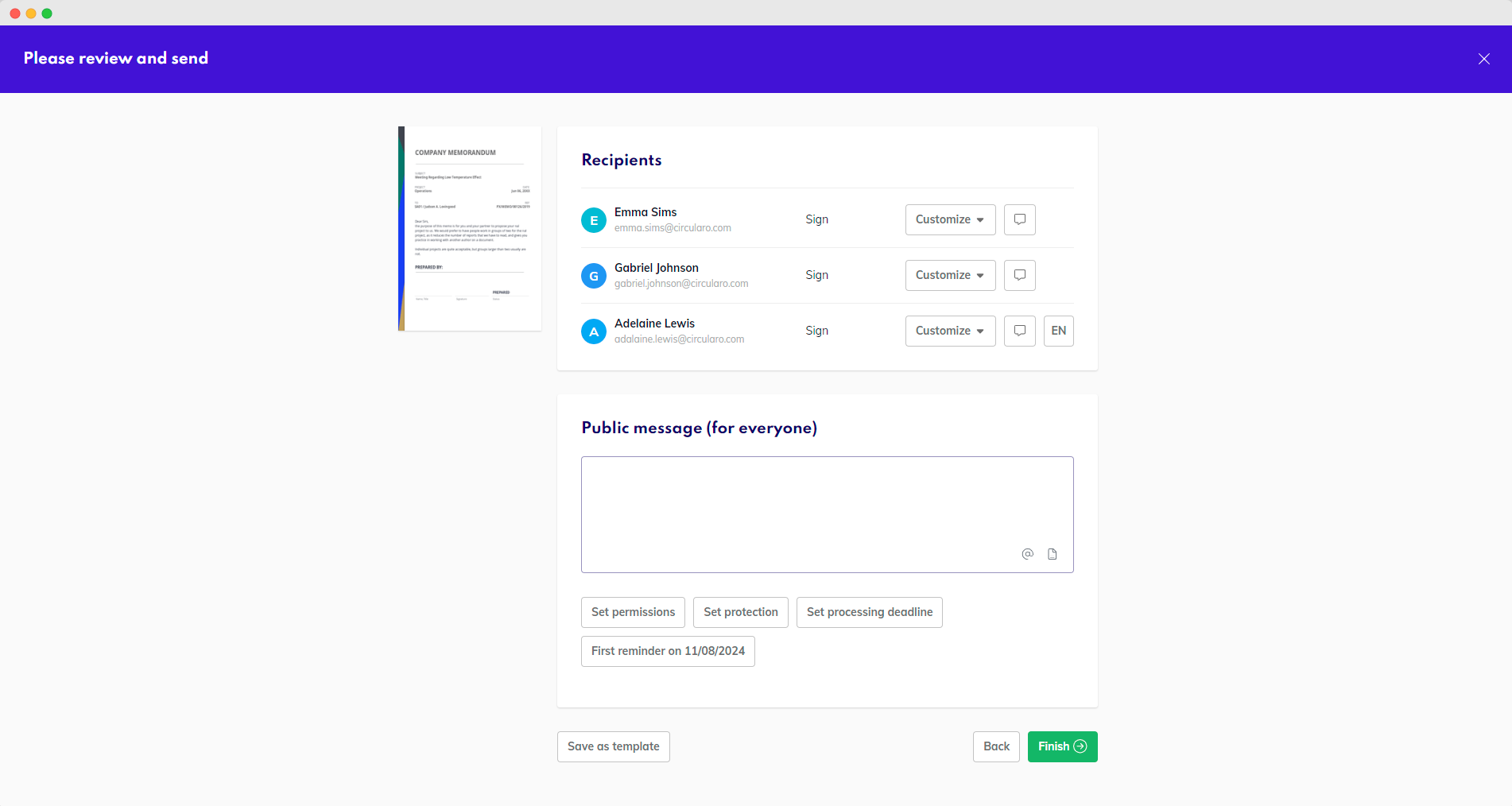Open the Company Memorandum document thumbnail
This screenshot has height=806, width=1512.
point(470,228)
